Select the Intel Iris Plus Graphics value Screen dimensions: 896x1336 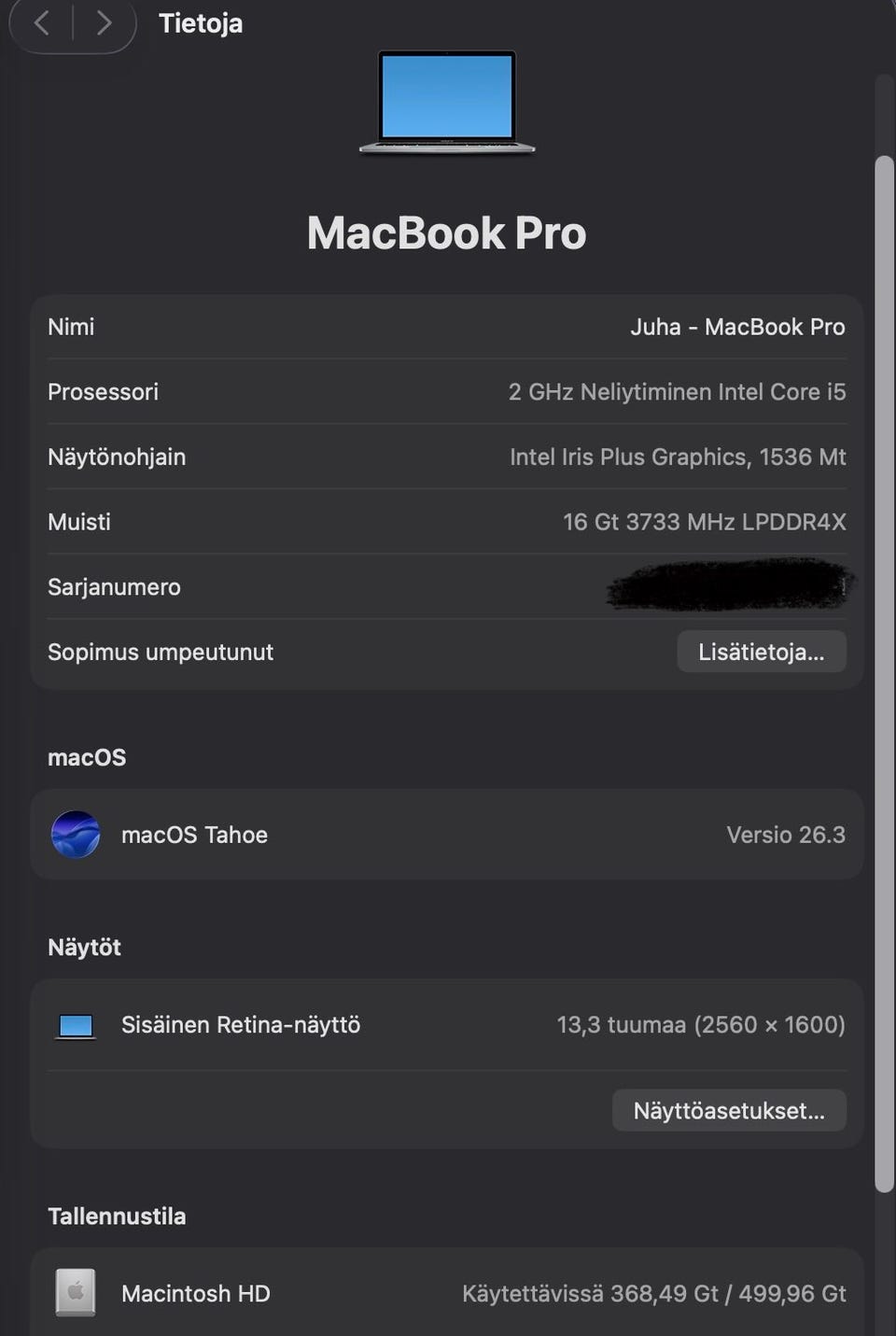(x=678, y=457)
